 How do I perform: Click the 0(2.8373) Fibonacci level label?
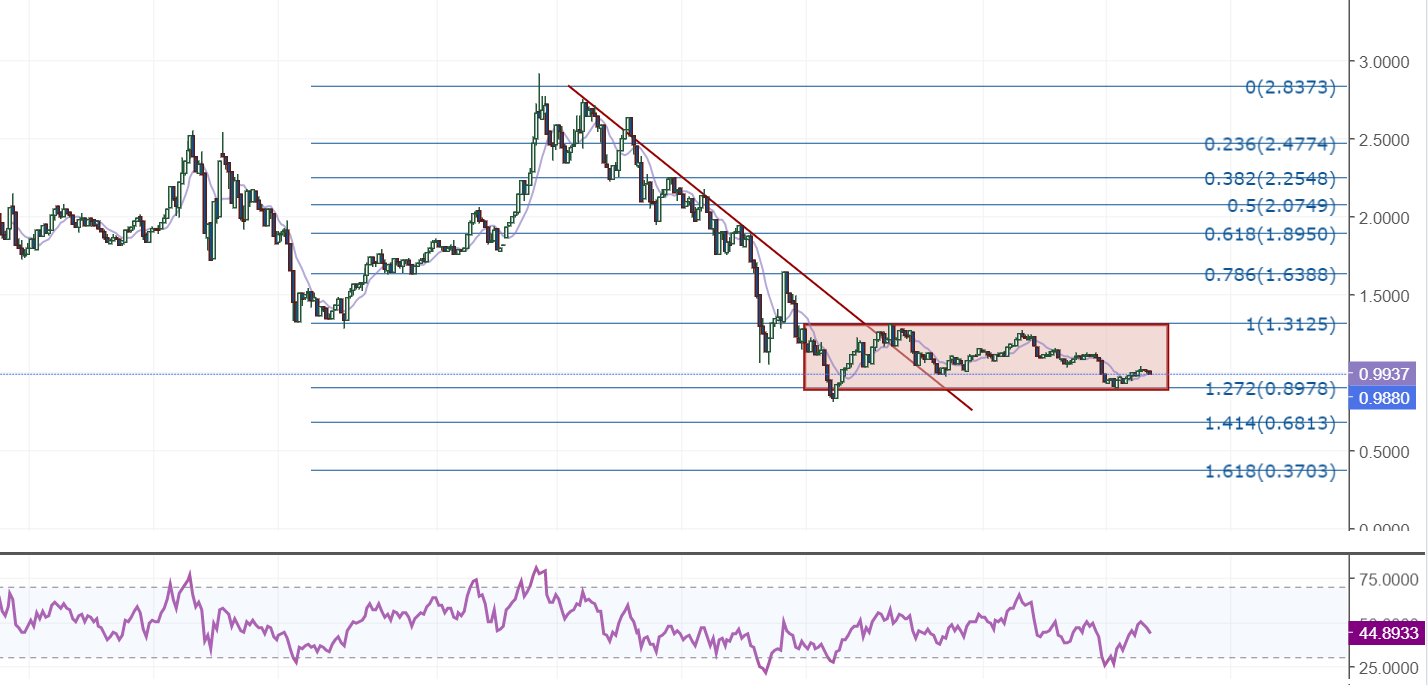[x=1290, y=87]
